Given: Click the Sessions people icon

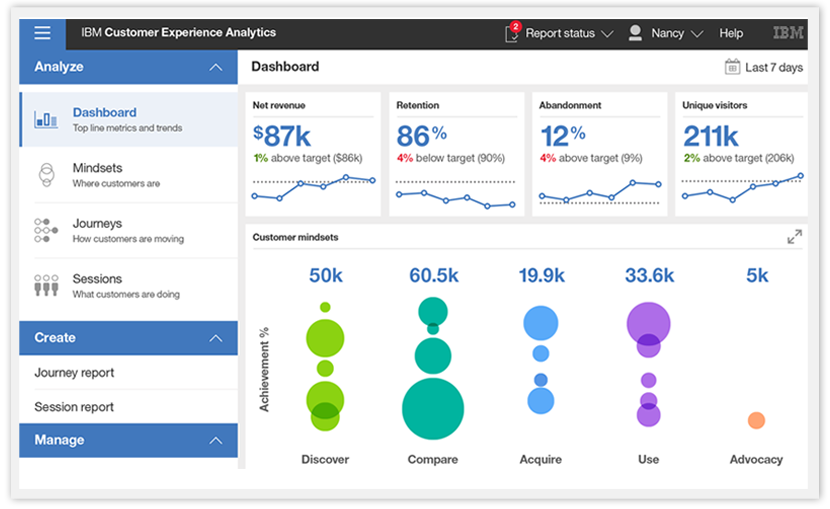Looking at the screenshot, I should (x=46, y=285).
